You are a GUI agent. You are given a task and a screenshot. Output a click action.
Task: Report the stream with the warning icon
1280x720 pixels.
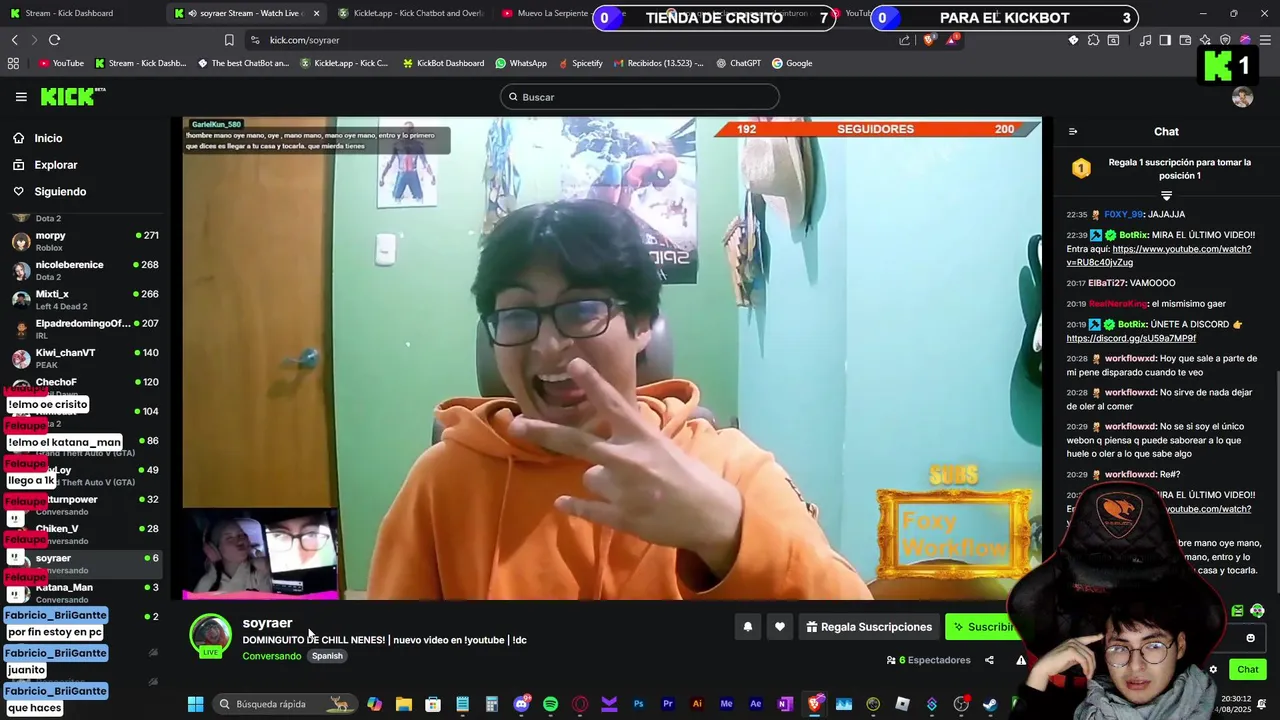[x=1021, y=660]
